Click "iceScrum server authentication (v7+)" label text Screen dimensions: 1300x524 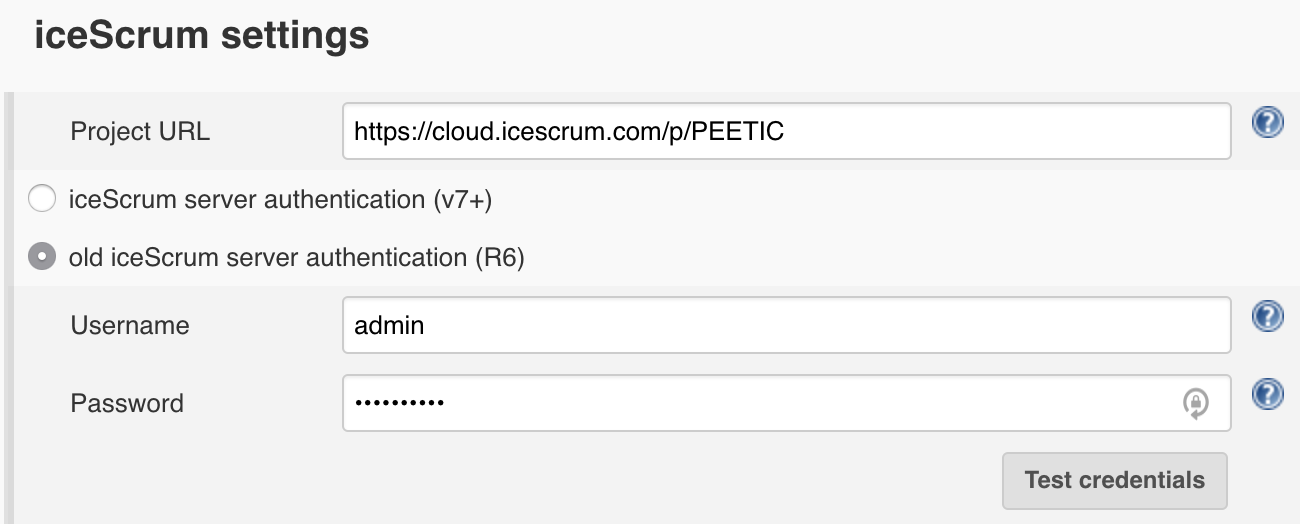(x=280, y=200)
